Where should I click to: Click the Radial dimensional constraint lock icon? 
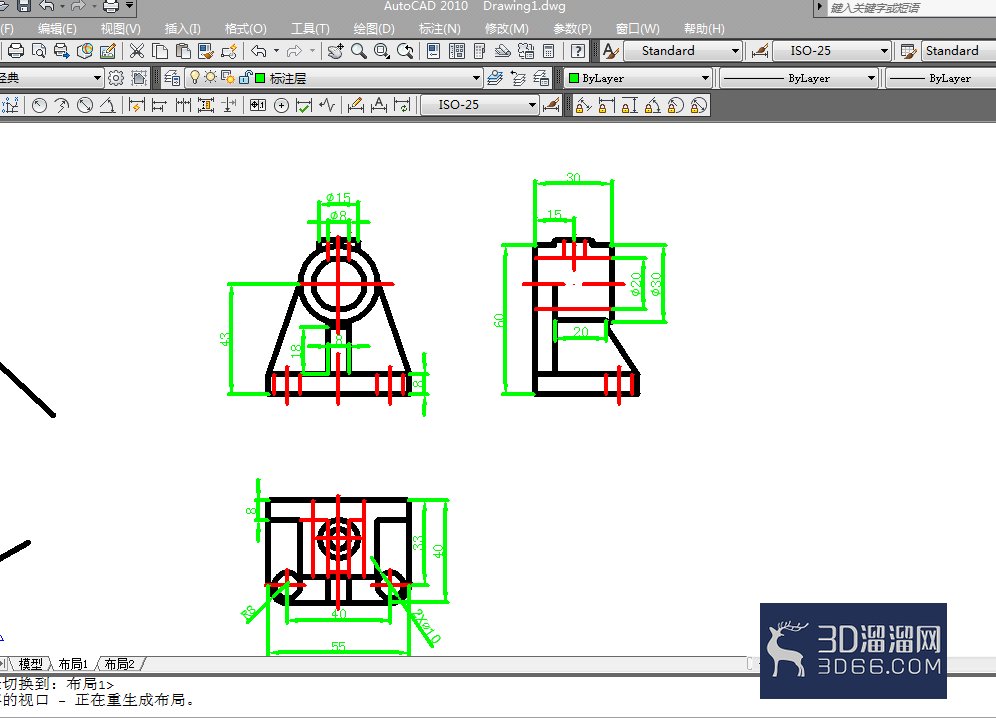tap(676, 105)
